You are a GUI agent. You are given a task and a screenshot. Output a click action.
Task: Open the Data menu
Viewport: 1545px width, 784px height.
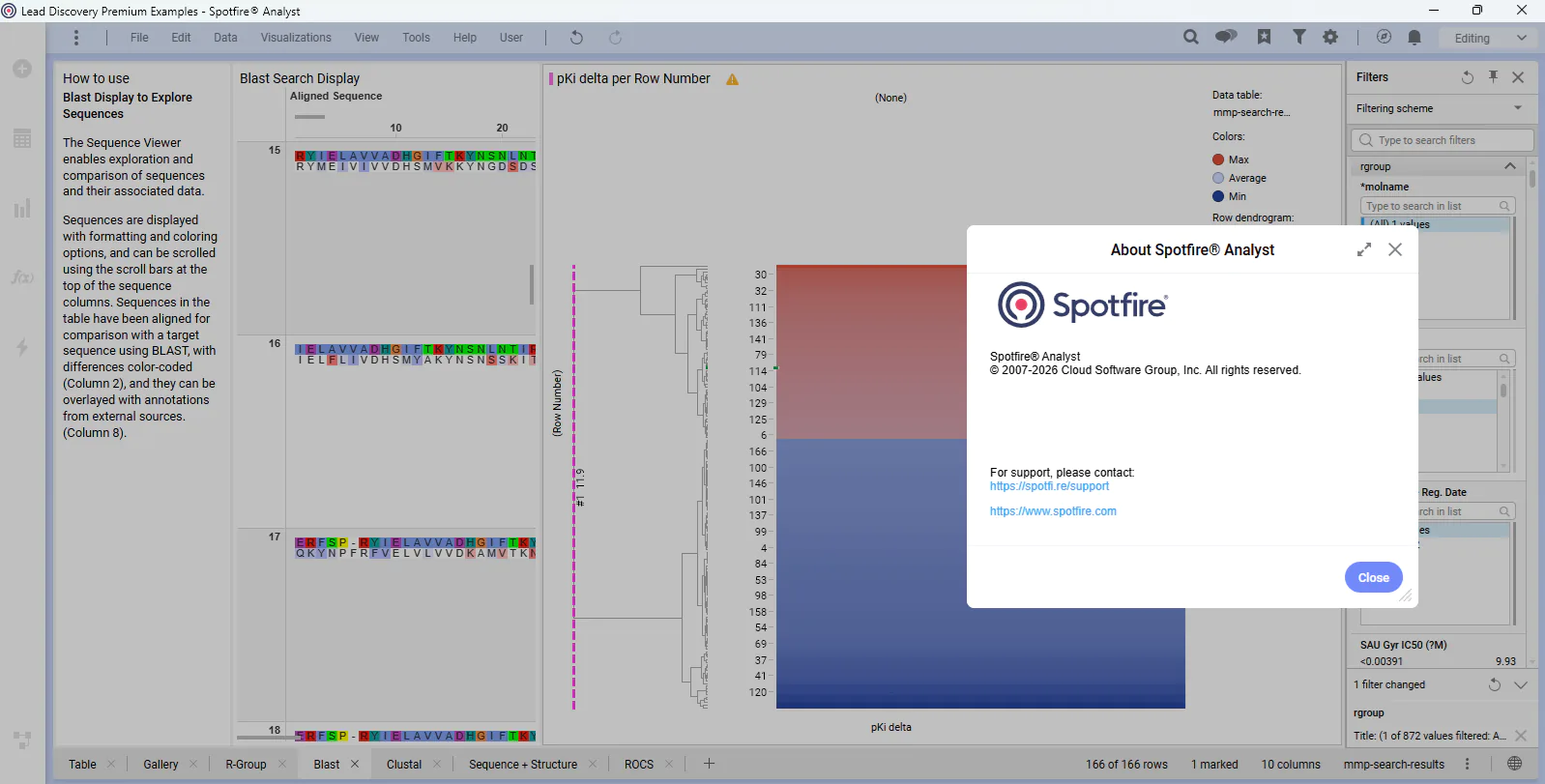point(225,38)
